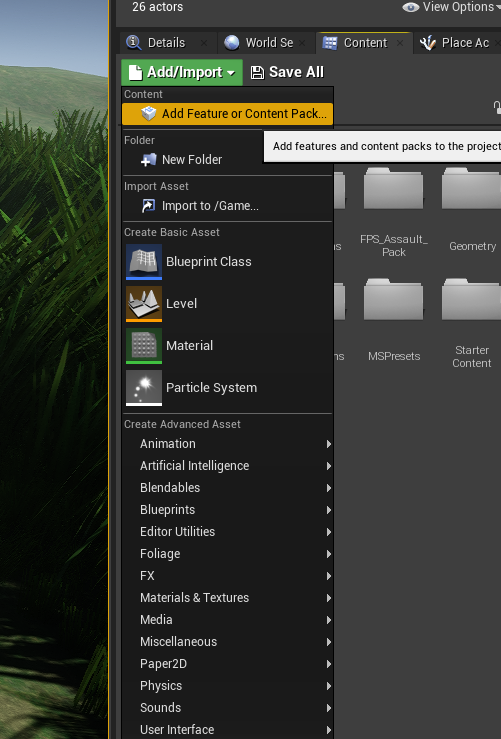Click the Save All disk icon
The width and height of the screenshot is (501, 739).
[x=257, y=72]
